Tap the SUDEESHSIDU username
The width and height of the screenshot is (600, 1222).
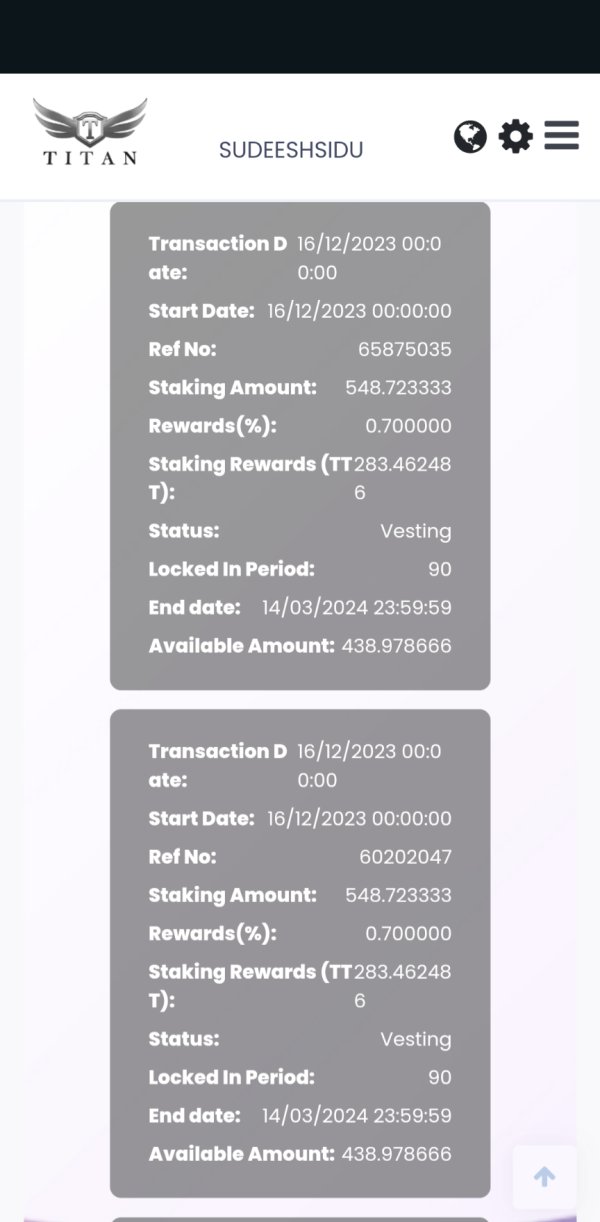(291, 150)
